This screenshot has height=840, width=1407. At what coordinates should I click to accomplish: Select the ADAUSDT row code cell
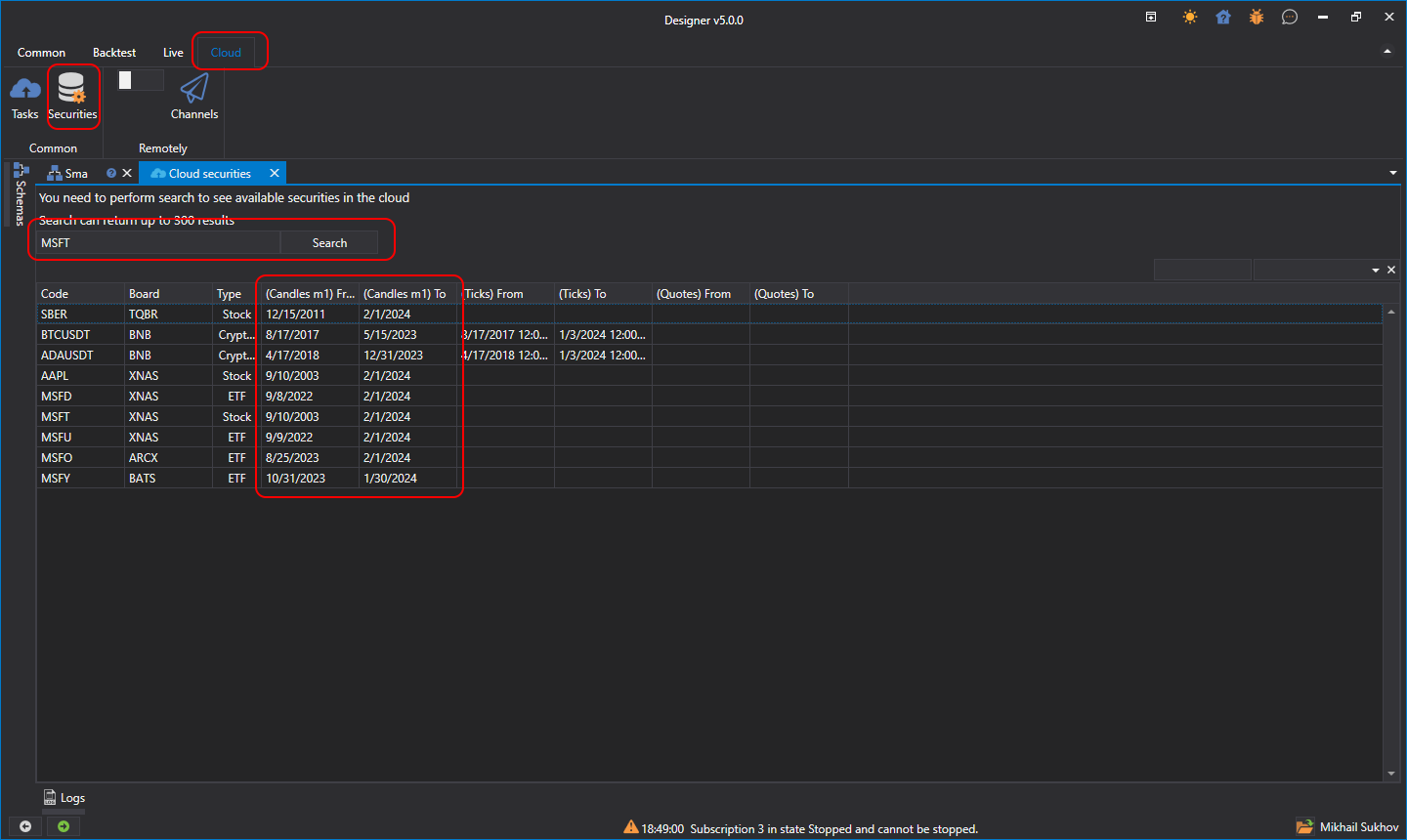[x=80, y=356]
